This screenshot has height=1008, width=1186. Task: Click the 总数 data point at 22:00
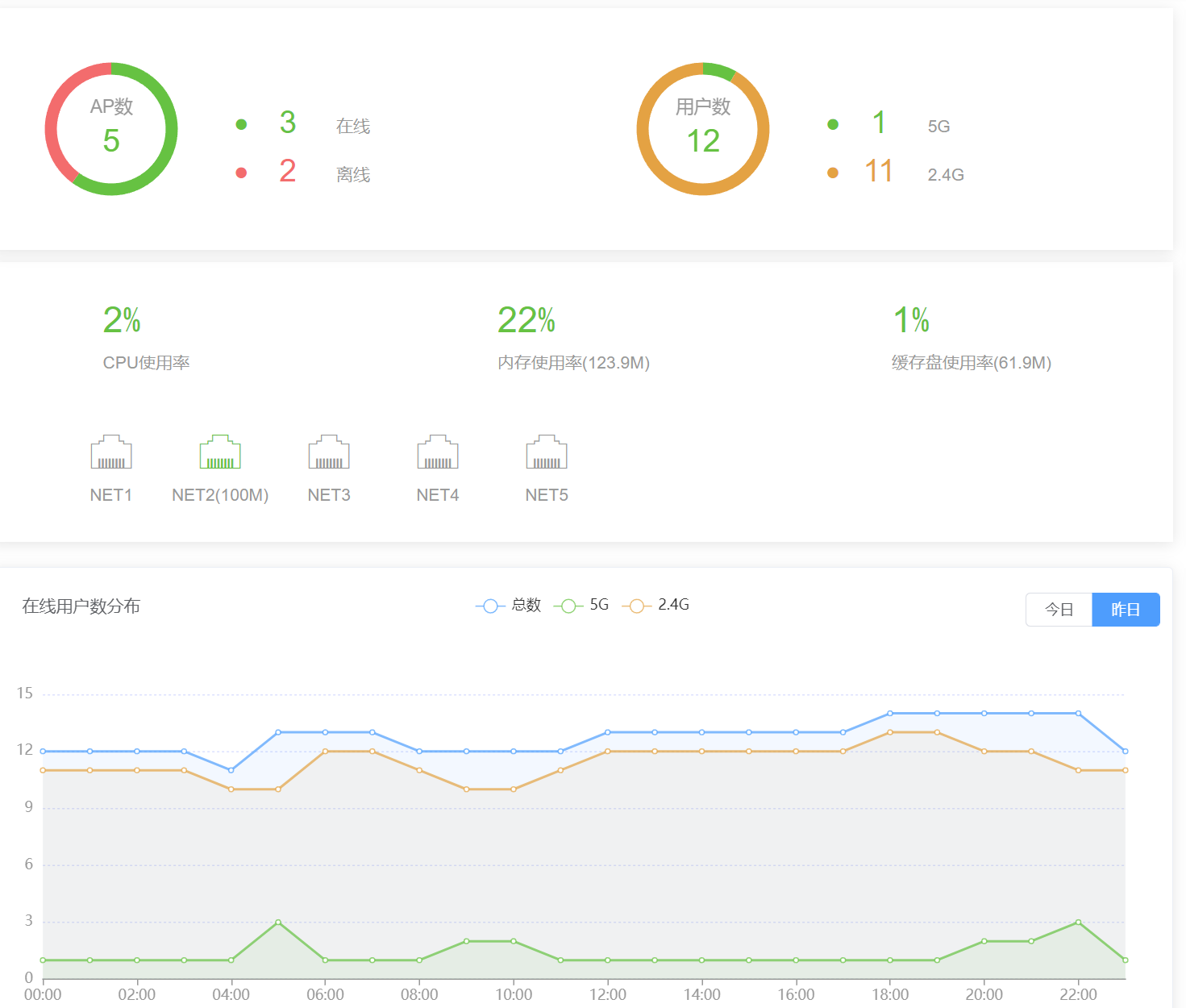[x=1078, y=714]
